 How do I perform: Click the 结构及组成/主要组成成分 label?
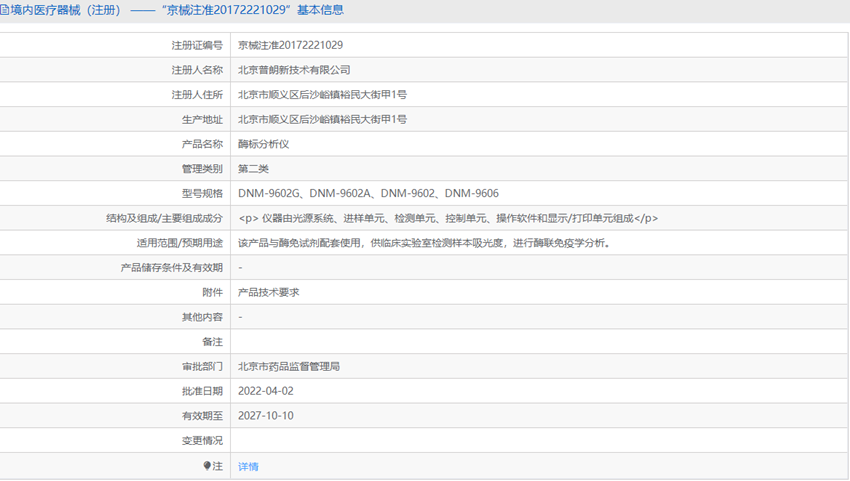[x=164, y=218]
